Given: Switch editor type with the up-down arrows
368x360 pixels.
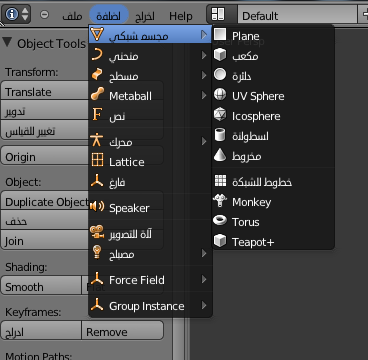Looking at the screenshot, I should tap(25, 14).
